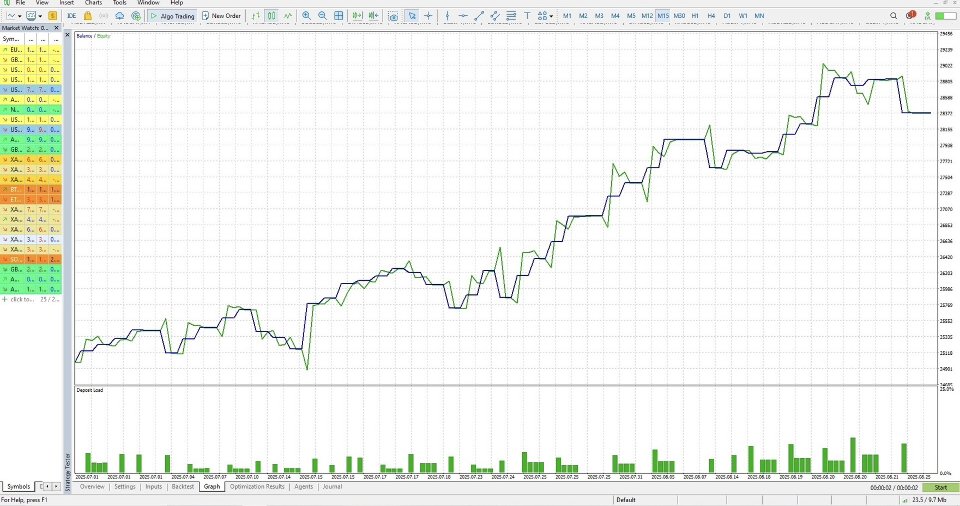Select the ET... symbol row

pyautogui.click(x=31, y=199)
